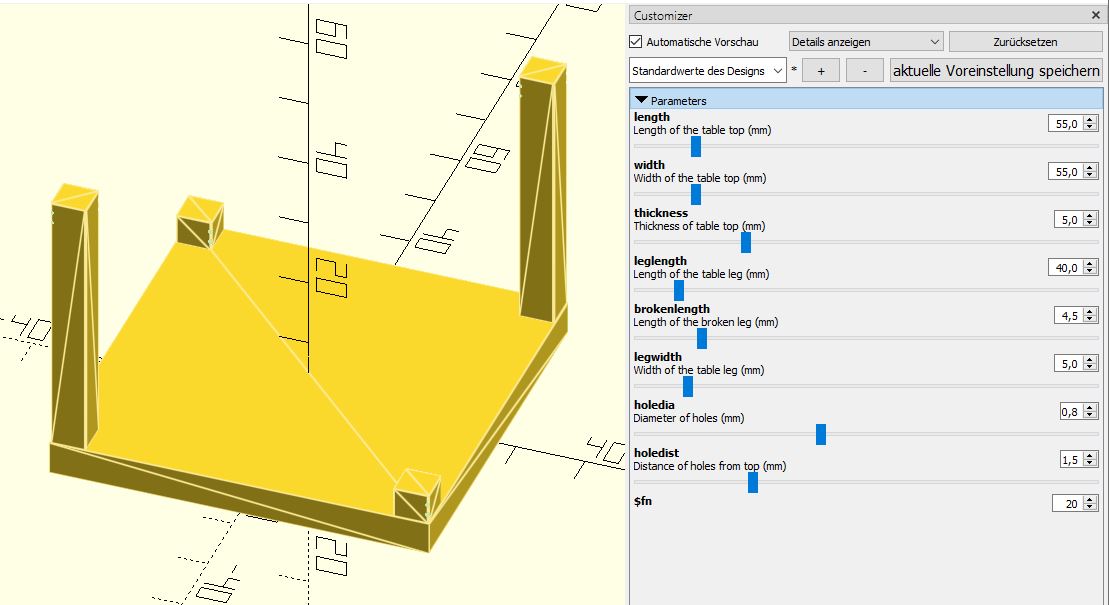Remove preset with the minus button
Screen dimensions: 1109x605
tap(864, 71)
